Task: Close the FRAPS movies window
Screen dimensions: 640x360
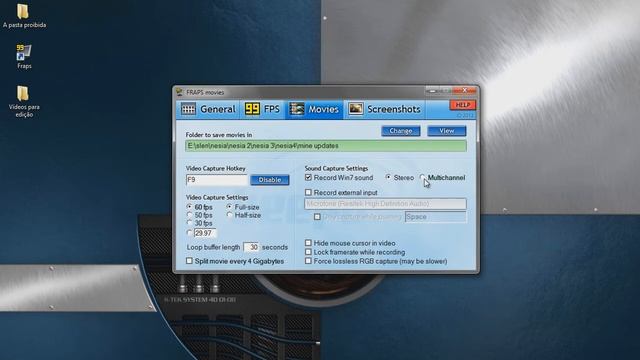Action: pos(464,91)
